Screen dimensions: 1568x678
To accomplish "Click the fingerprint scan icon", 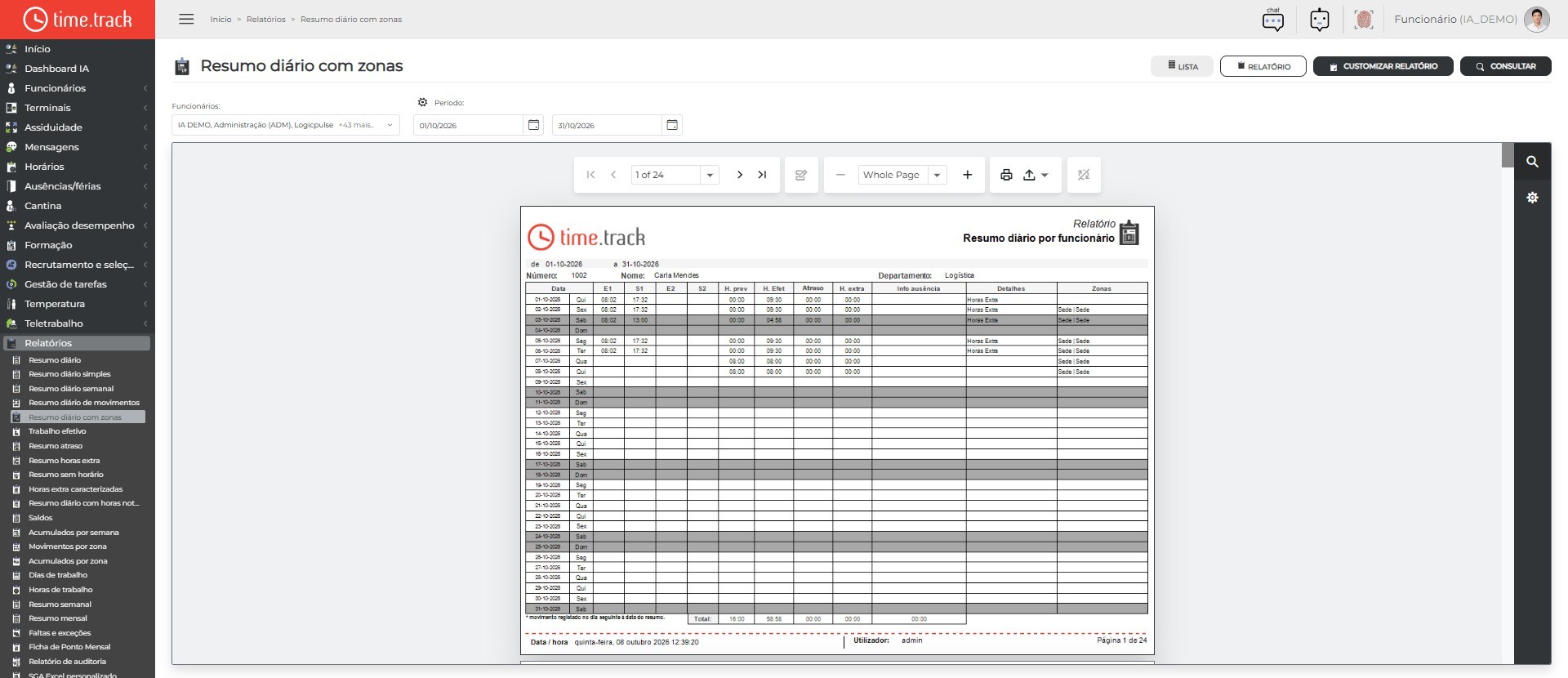I will (x=1363, y=20).
